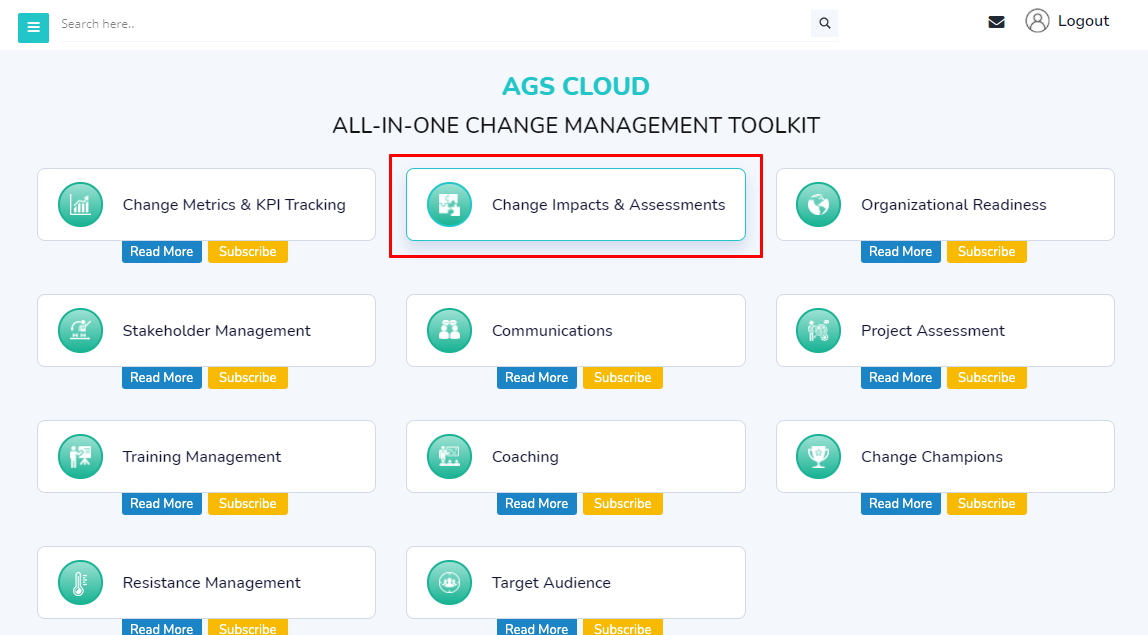Open Coaching card title
This screenshot has height=635, width=1148.
click(525, 456)
